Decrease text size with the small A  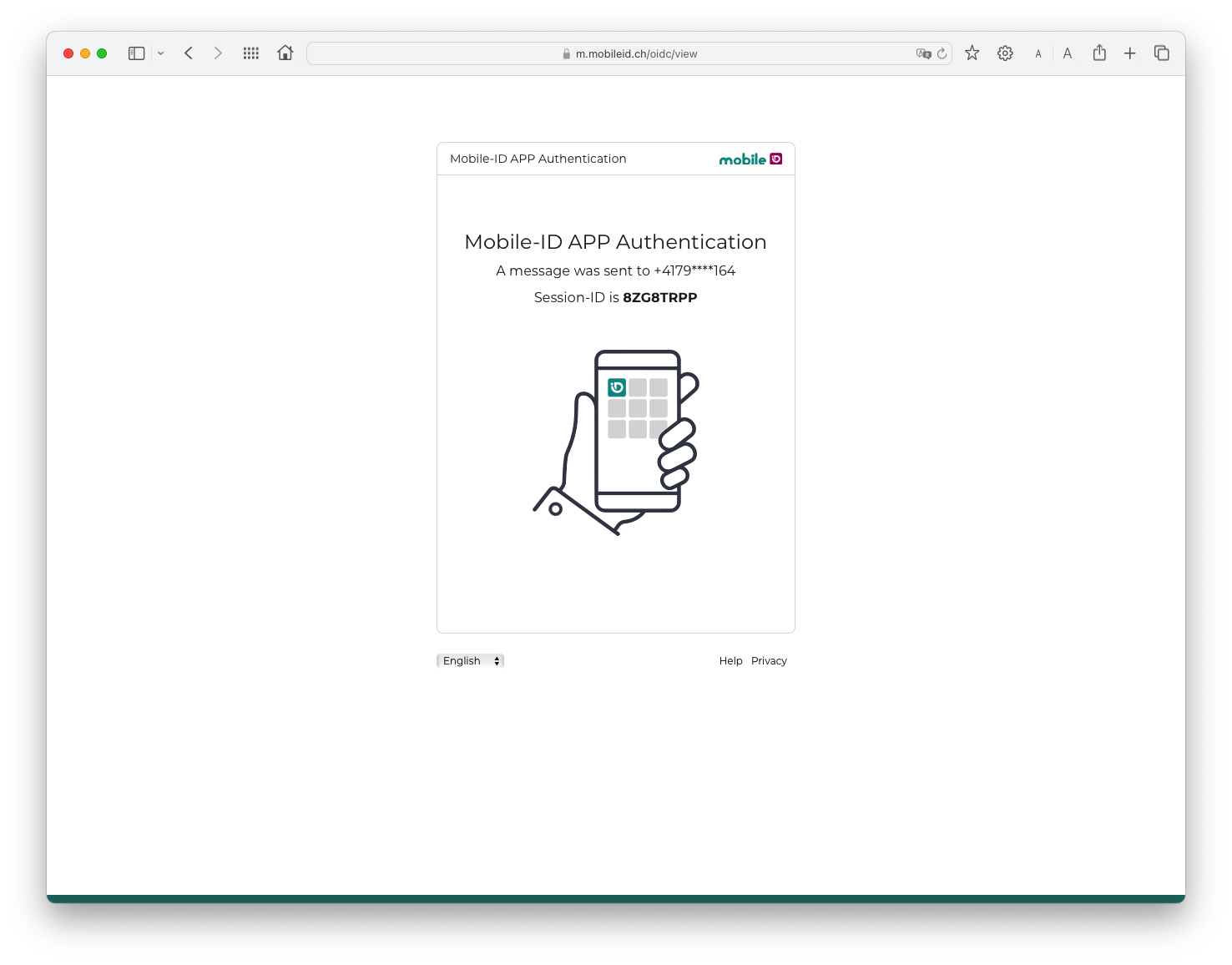tap(1038, 53)
